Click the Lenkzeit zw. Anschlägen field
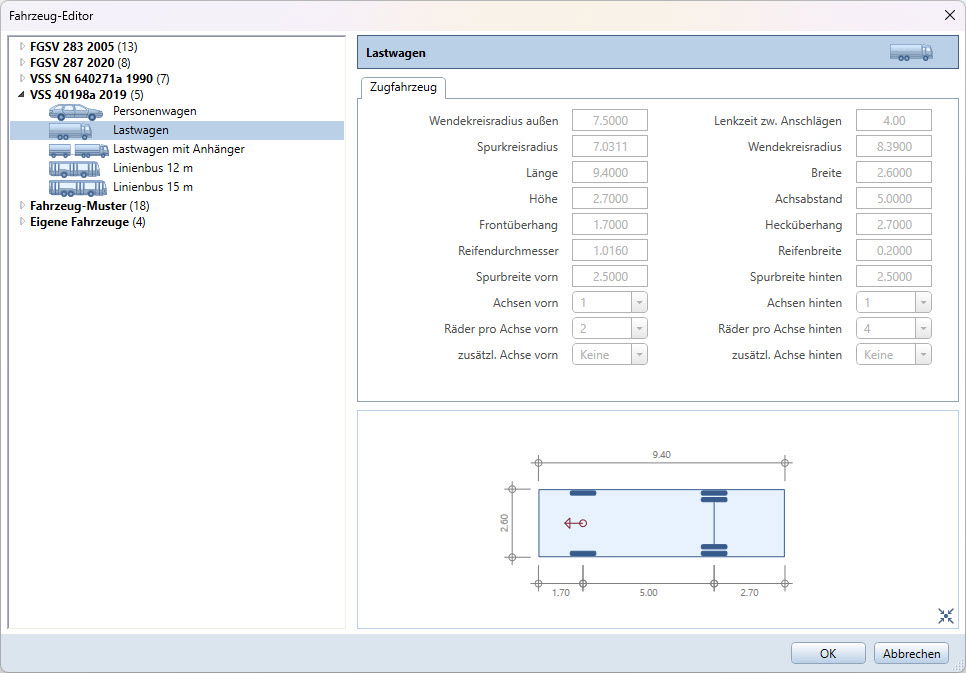Image resolution: width=966 pixels, height=673 pixels. 894,120
